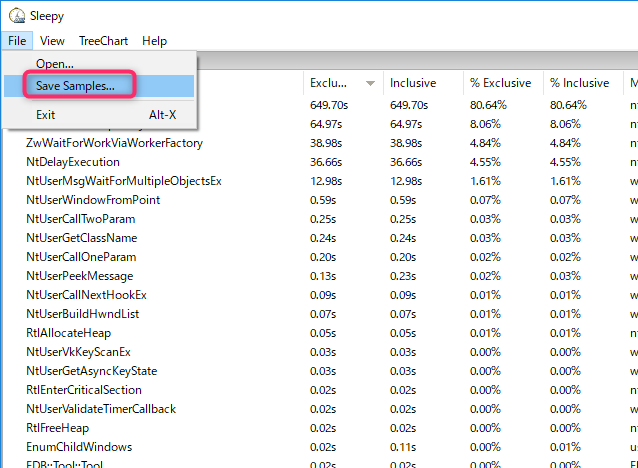Select the NtUserGetClassName row
Screen dimensions: 638x468
pos(319,238)
